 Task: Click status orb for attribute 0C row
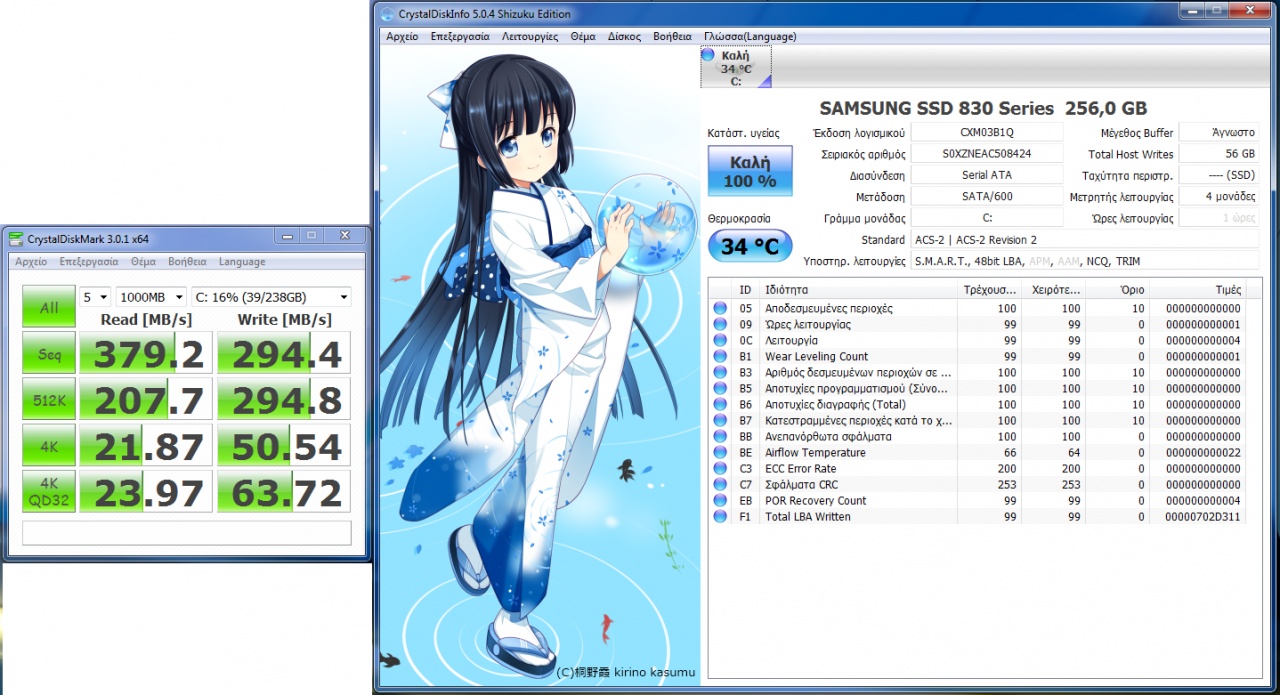pyautogui.click(x=720, y=340)
